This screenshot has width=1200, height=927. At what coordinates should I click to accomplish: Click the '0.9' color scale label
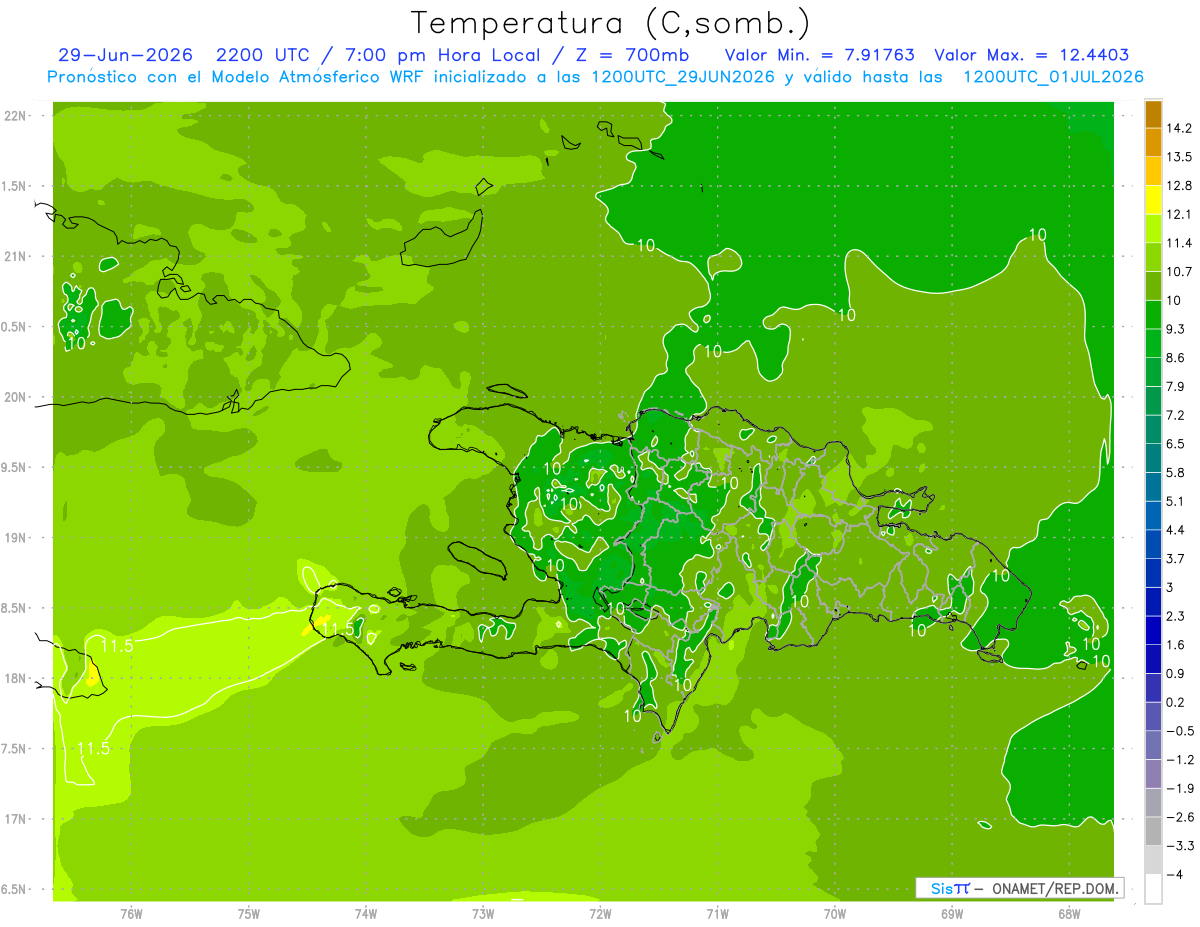click(x=1176, y=674)
